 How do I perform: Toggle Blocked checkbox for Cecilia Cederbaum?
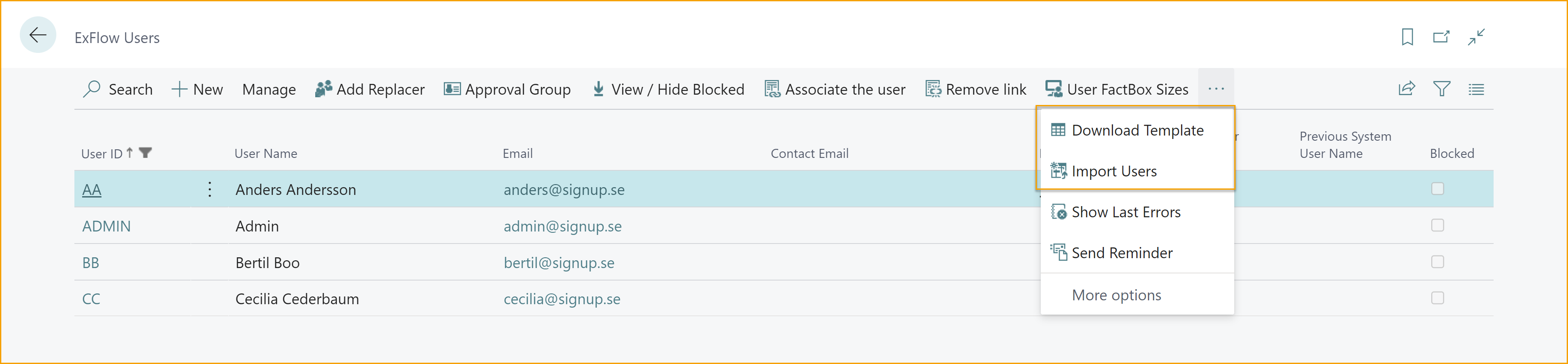[1437, 298]
